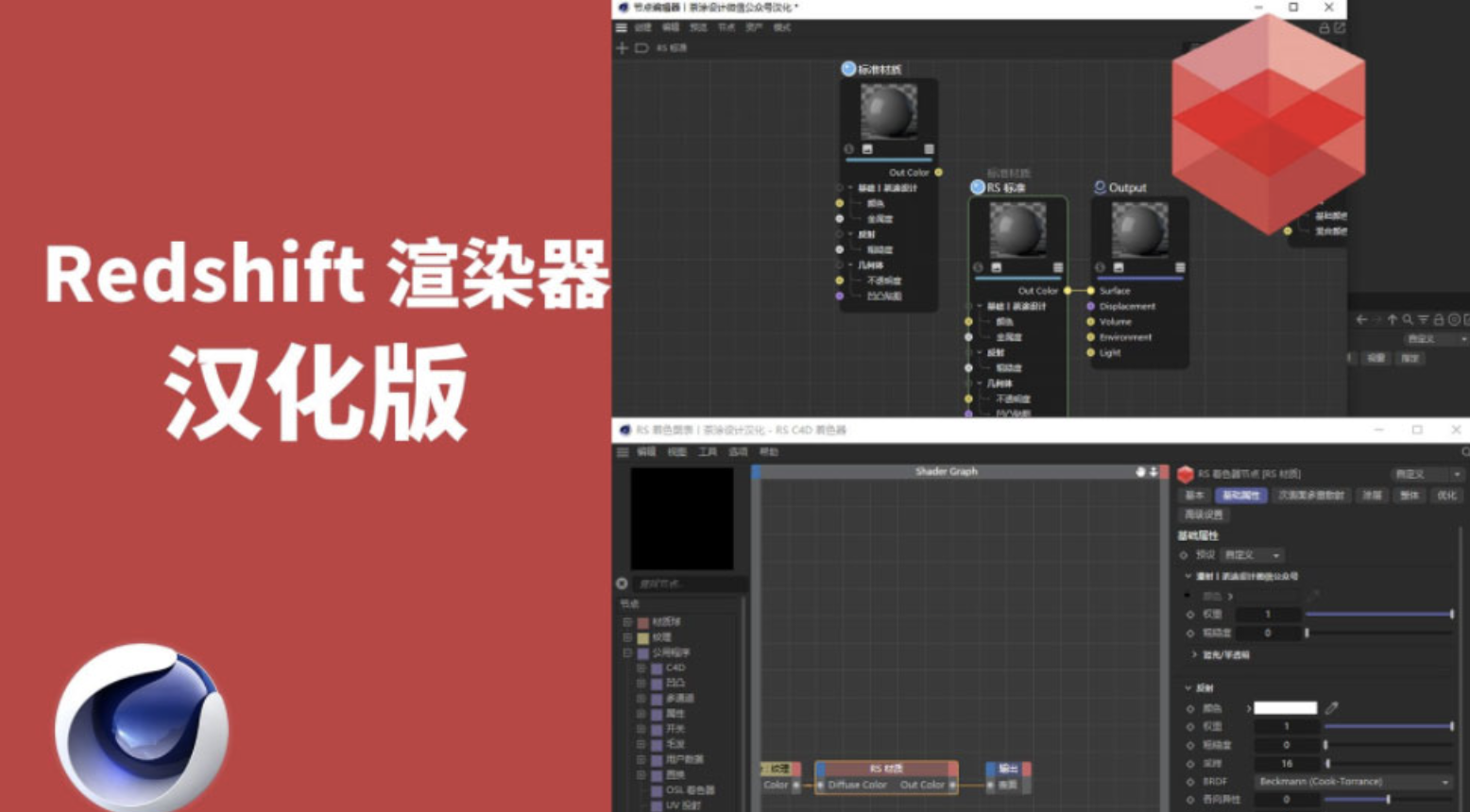1470x812 pixels.
Task: Expand the C4D node category
Action: coord(641,668)
